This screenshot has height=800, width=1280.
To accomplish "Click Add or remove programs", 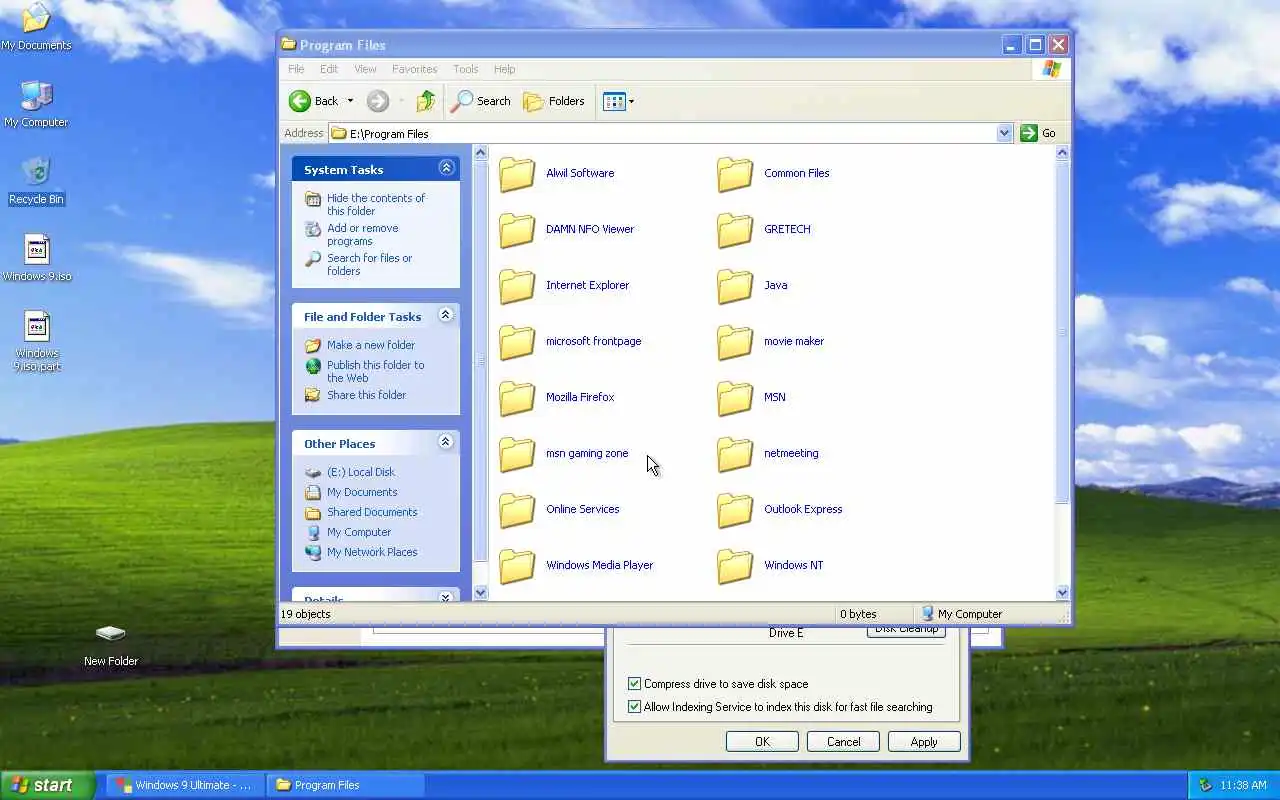I will pyautogui.click(x=362, y=234).
